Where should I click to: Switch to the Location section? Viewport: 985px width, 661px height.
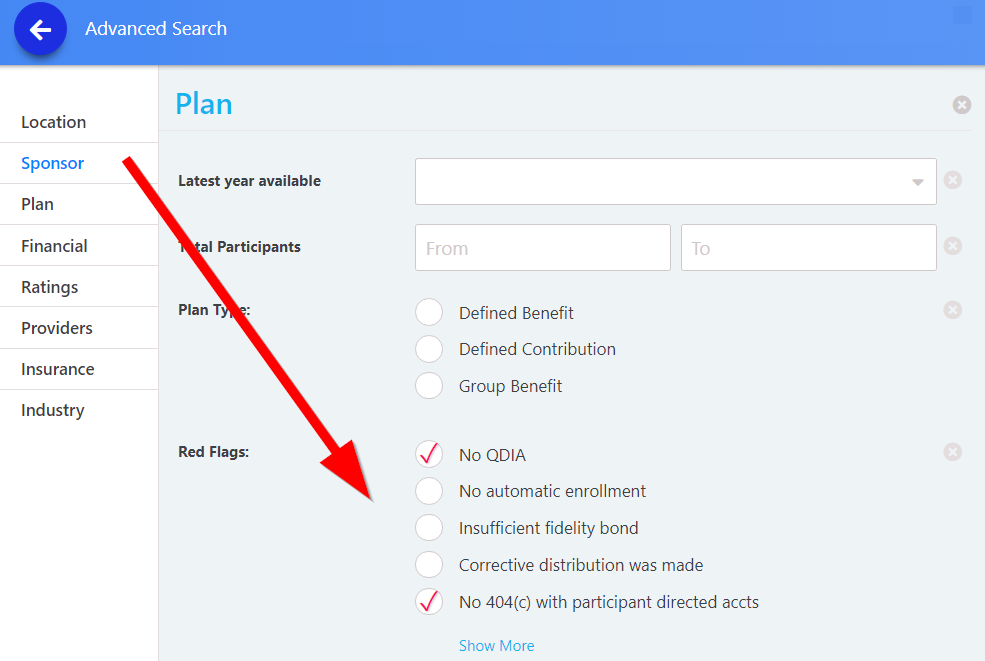(x=54, y=122)
